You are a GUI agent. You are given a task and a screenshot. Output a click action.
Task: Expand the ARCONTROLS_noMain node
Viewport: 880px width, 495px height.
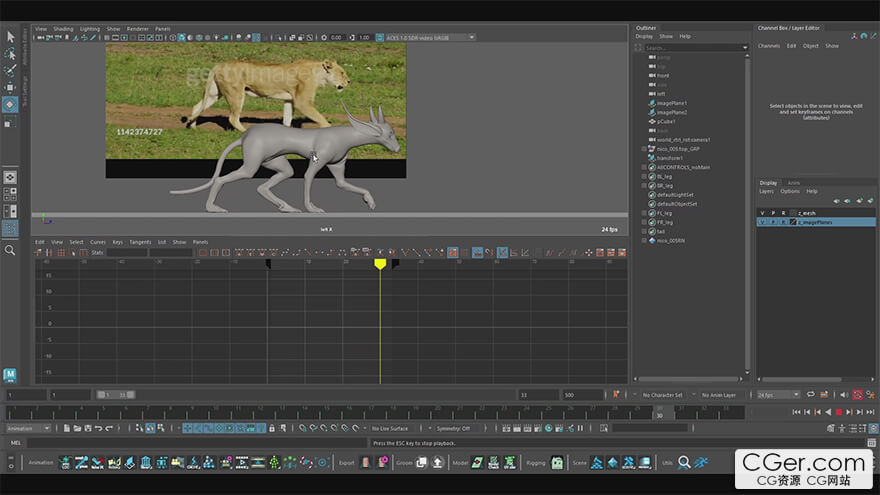coord(644,166)
